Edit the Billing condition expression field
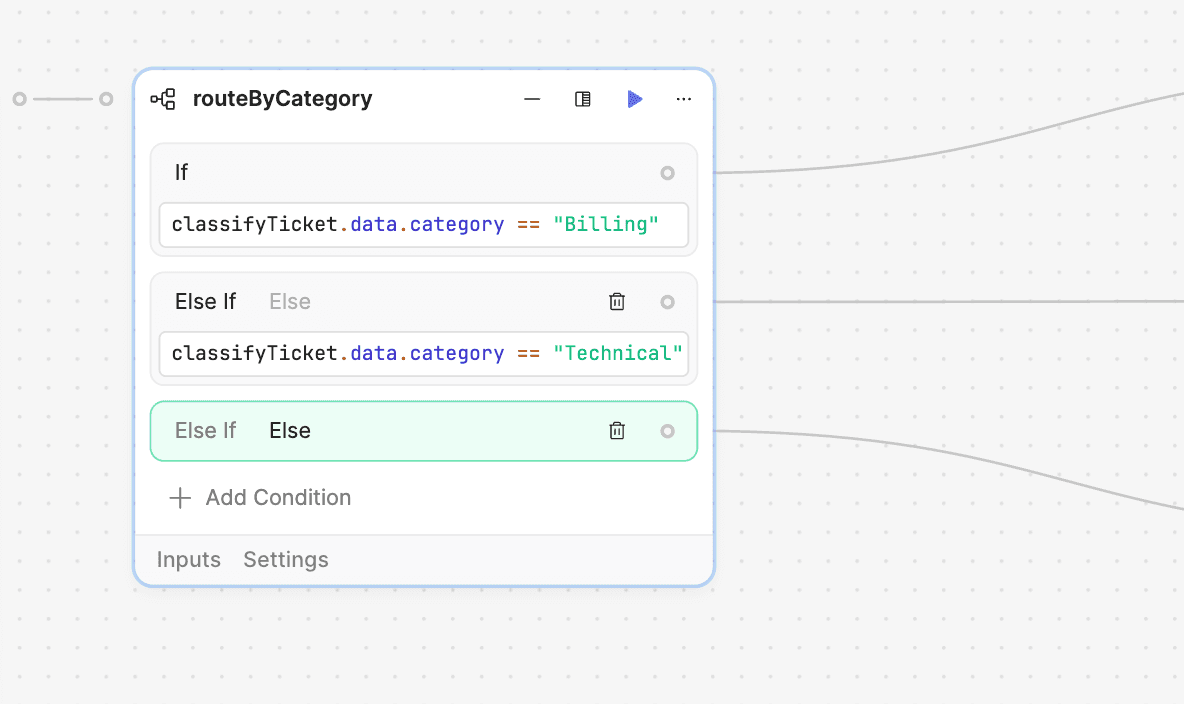 point(424,224)
